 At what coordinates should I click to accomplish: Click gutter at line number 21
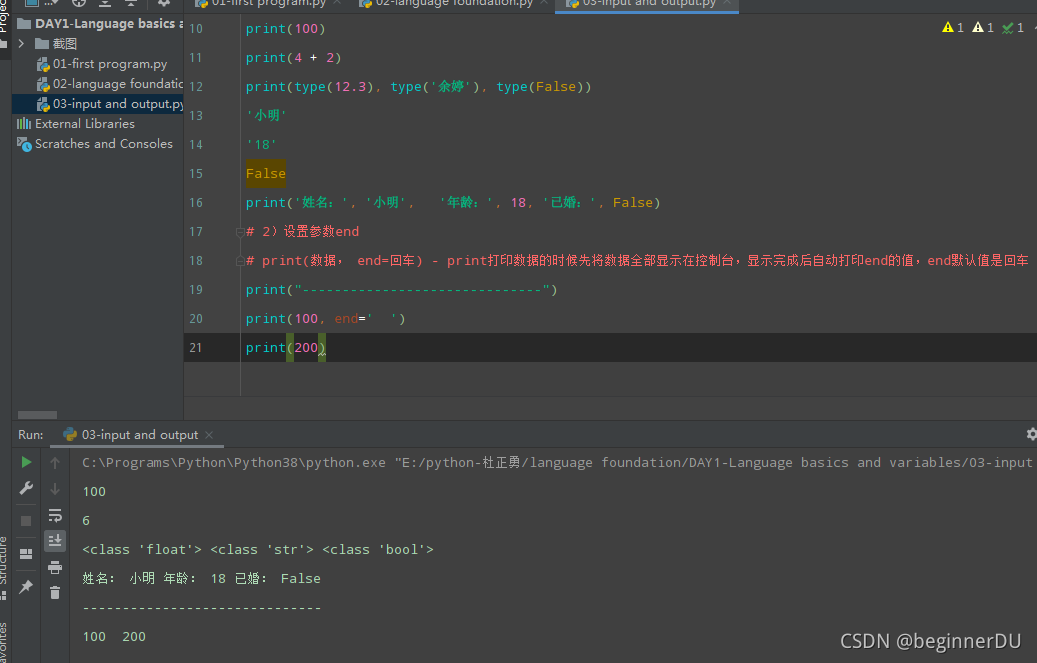196,348
